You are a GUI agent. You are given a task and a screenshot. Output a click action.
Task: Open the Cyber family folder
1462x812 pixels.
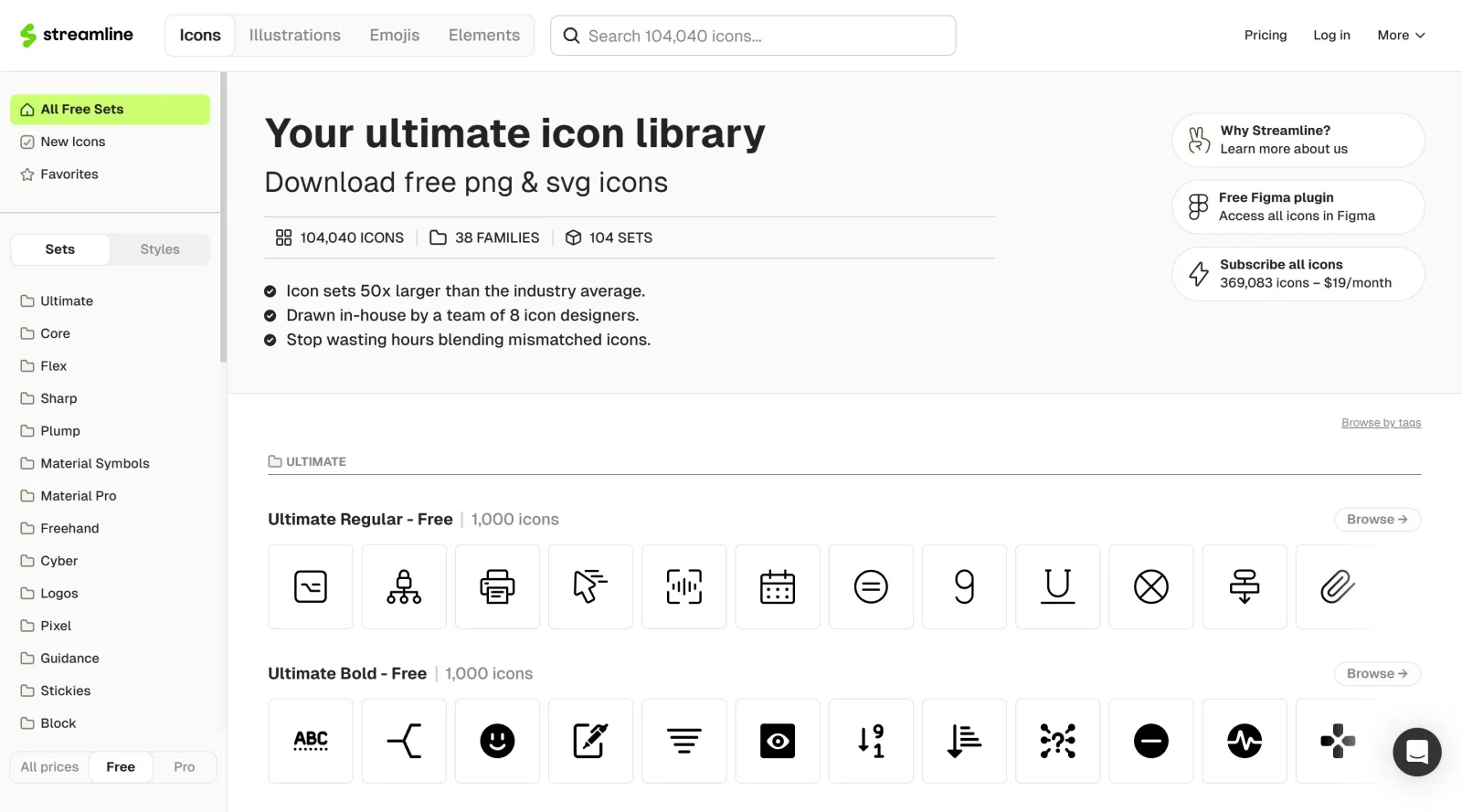tap(49, 561)
